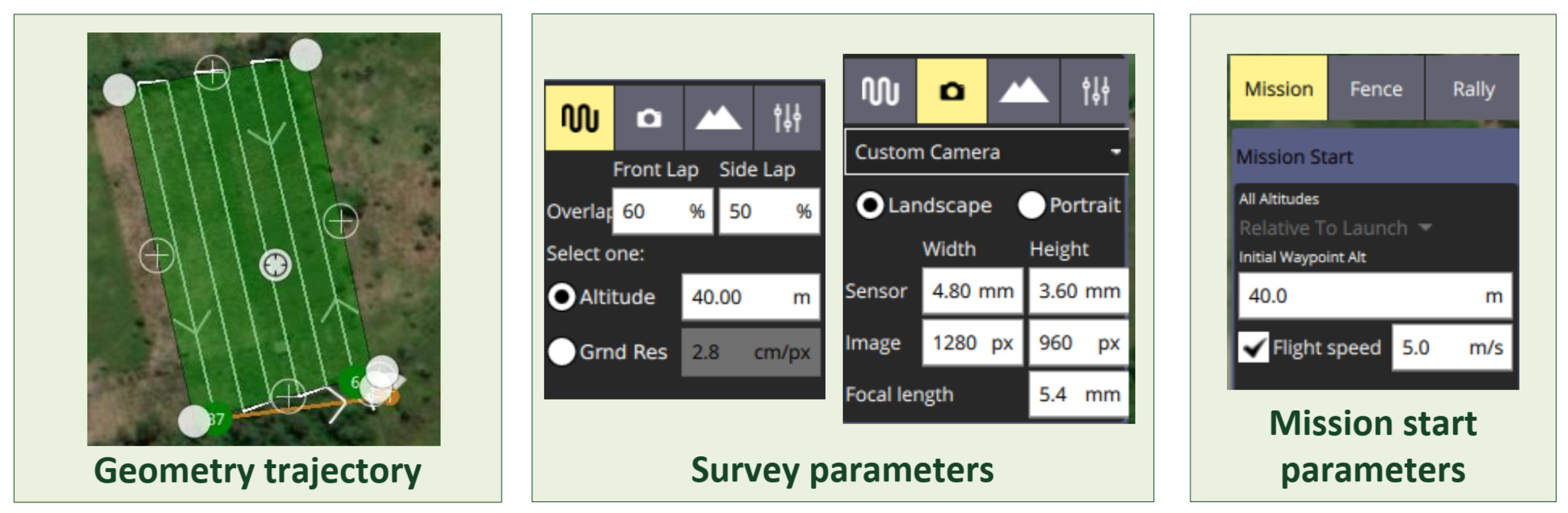Select the Altitude radio button
1568x513 pixels.
(561, 297)
